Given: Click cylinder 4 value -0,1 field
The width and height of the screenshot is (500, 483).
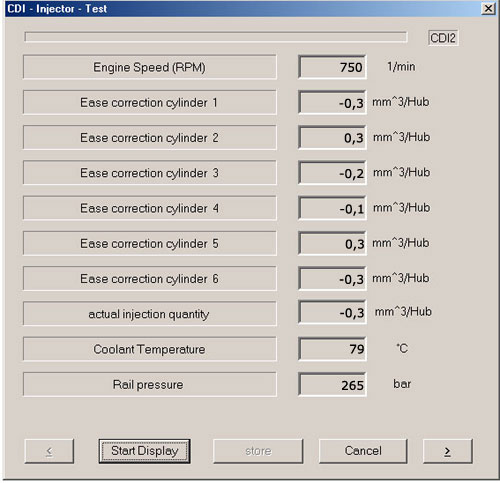Looking at the screenshot, I should (332, 208).
